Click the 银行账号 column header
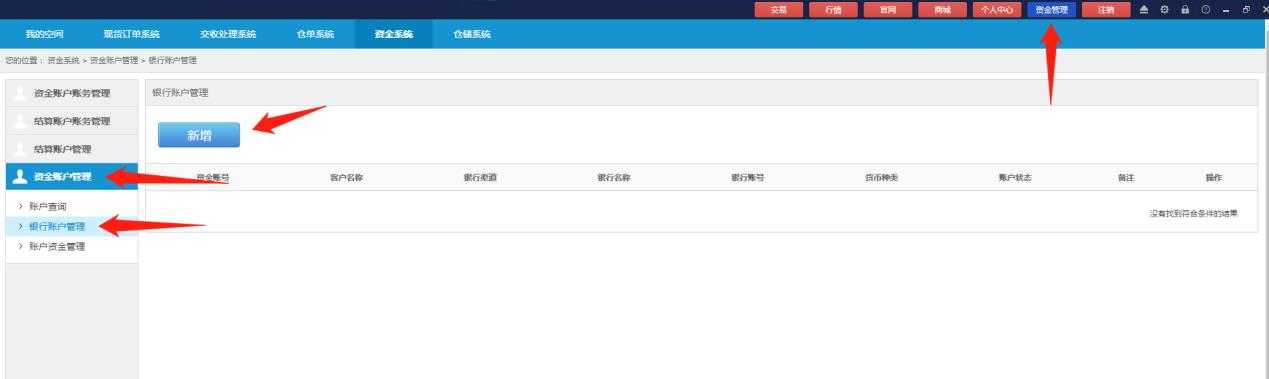Image resolution: width=1269 pixels, height=379 pixels. pos(748,178)
